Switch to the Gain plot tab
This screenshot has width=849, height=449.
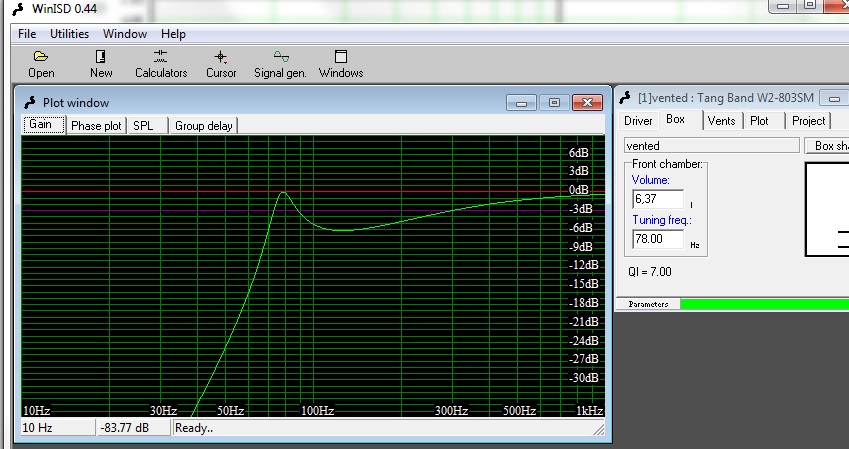44,125
